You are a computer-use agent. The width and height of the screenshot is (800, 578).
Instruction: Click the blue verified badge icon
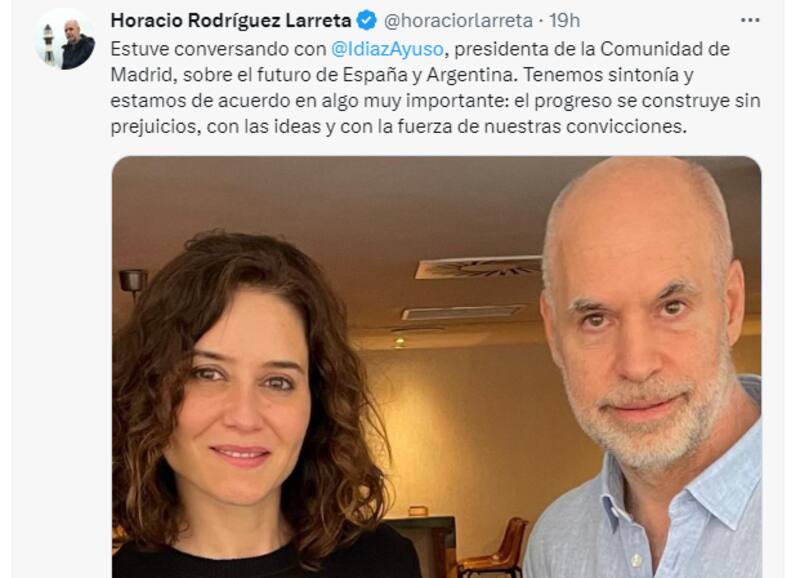[366, 20]
